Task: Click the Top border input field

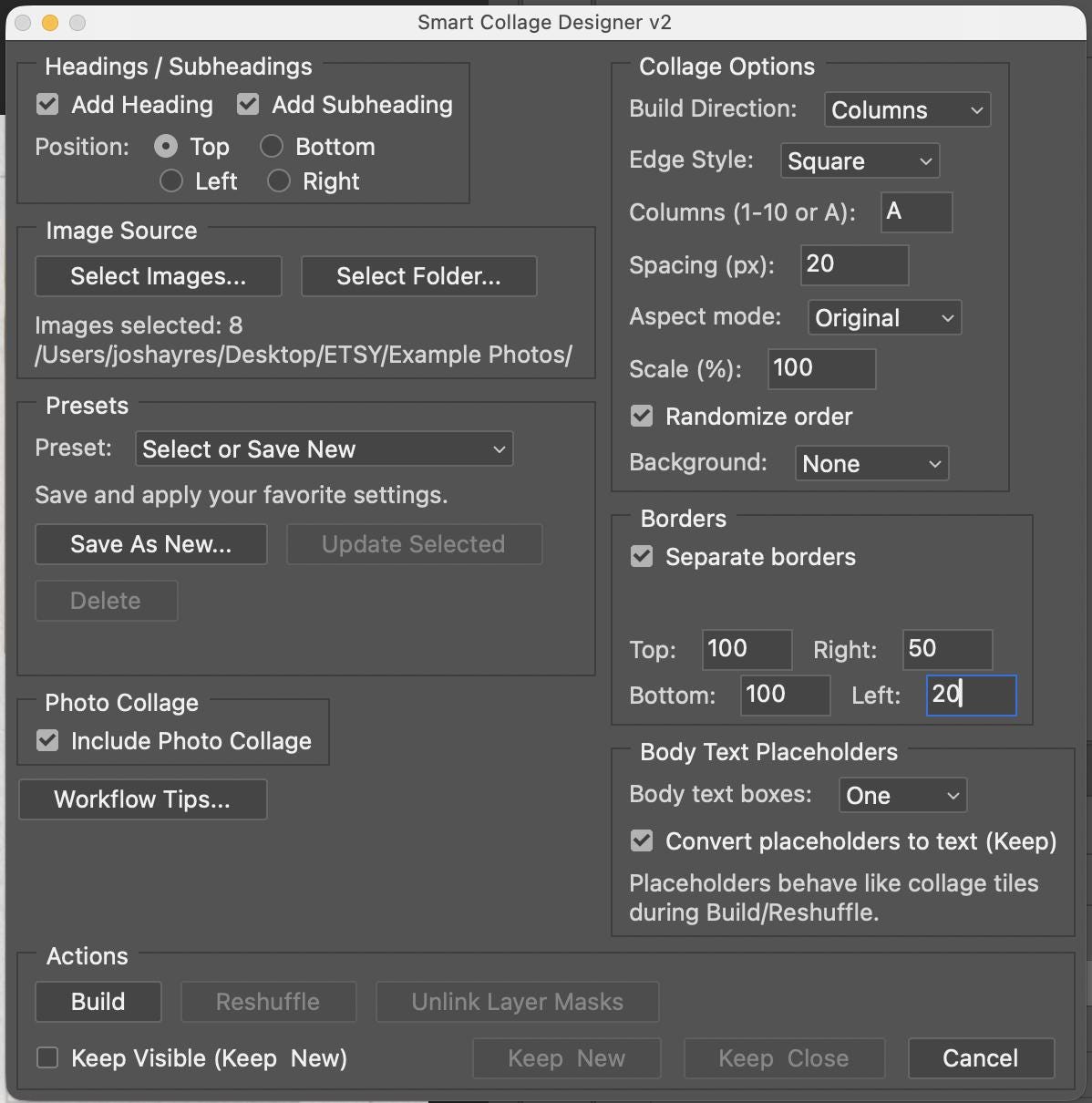Action: pos(747,649)
